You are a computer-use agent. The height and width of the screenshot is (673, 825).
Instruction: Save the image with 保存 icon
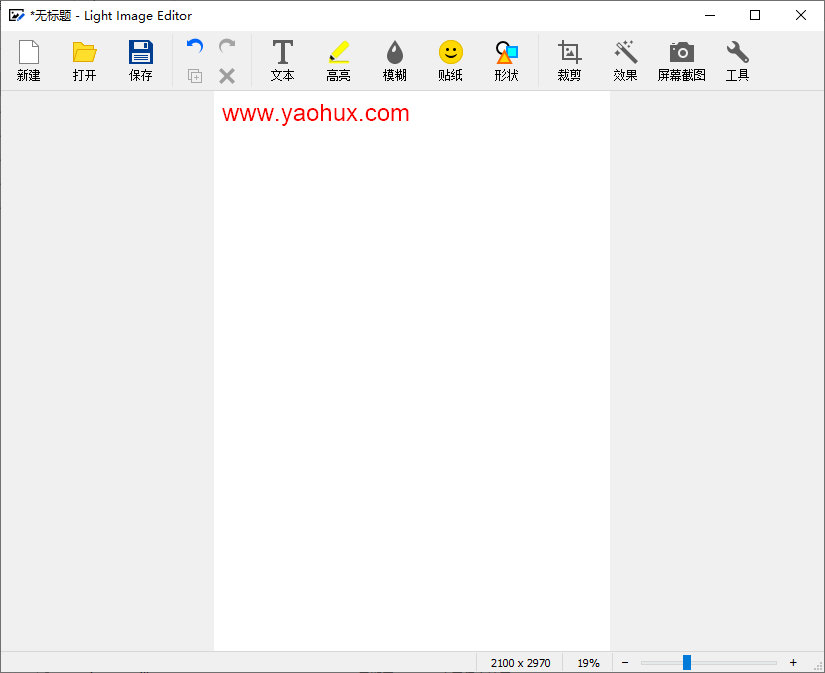141,60
